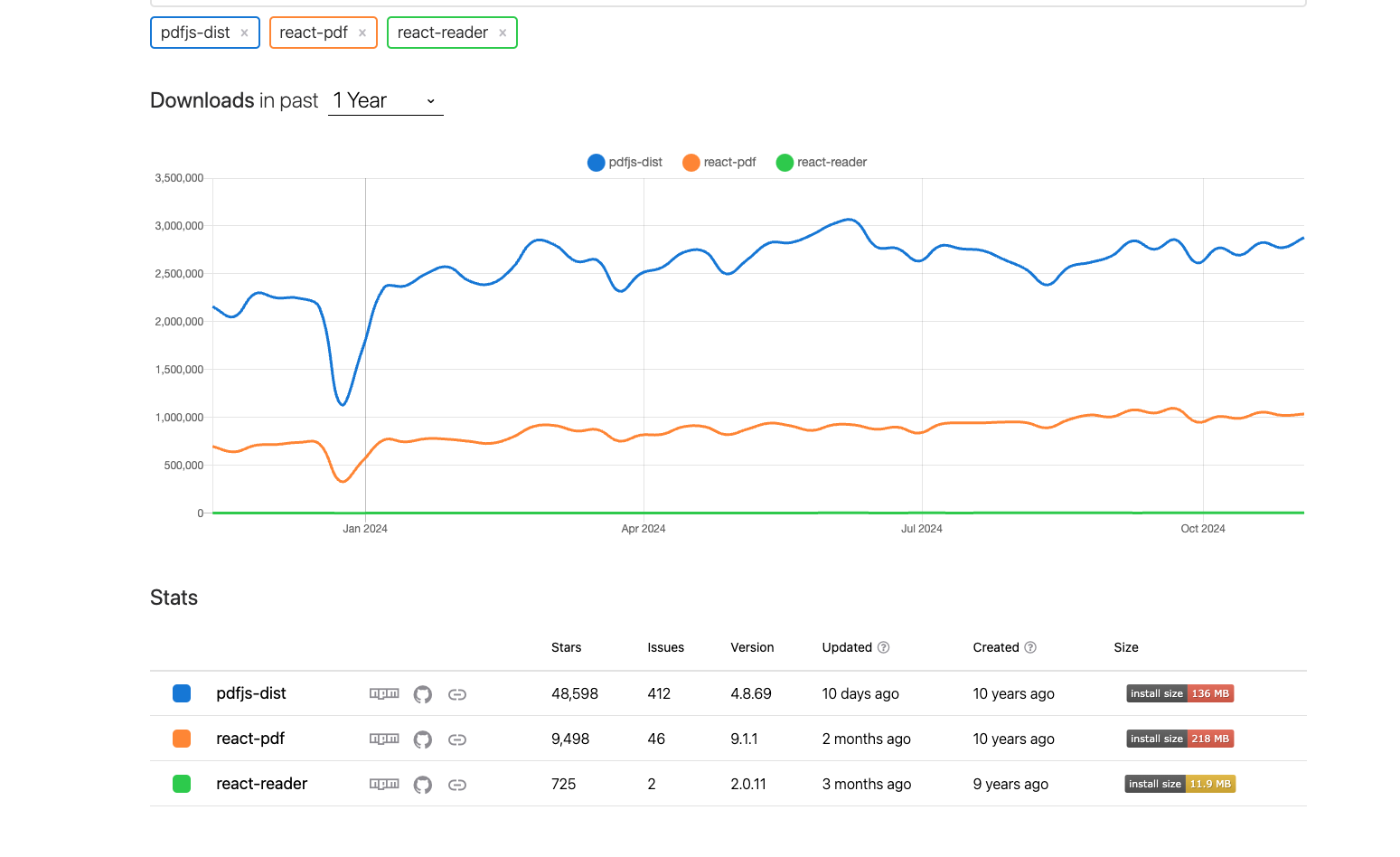
Task: Open the 1 Year time range dropdown
Action: 385,100
